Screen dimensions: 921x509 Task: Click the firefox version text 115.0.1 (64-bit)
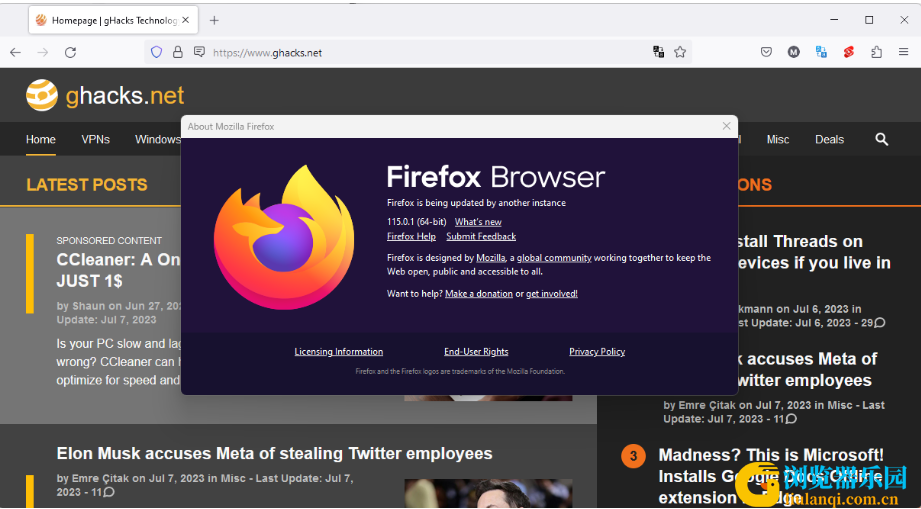416,222
